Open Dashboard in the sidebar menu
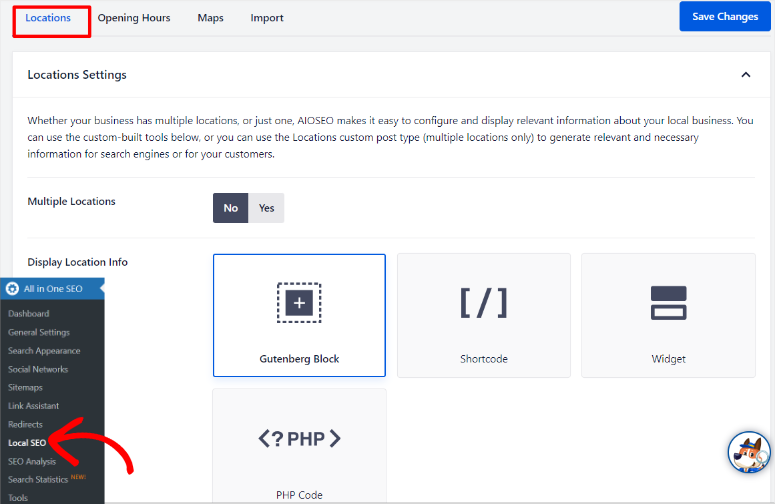Screen dimensions: 775x504 point(29,313)
